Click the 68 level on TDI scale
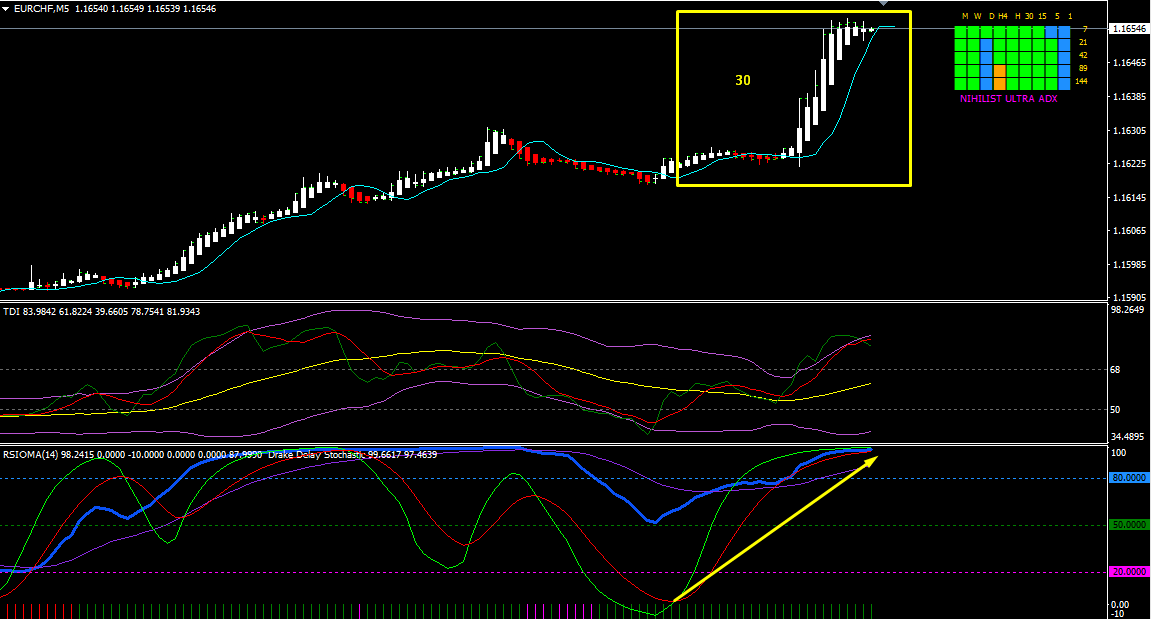The width and height of the screenshot is (1151, 619). coord(1116,370)
